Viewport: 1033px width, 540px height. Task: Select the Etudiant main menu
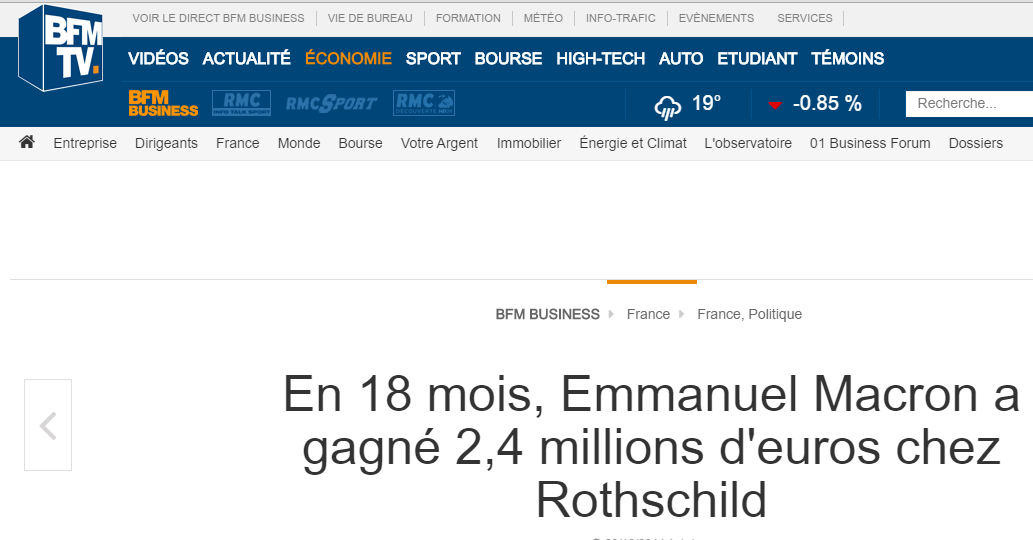(757, 59)
